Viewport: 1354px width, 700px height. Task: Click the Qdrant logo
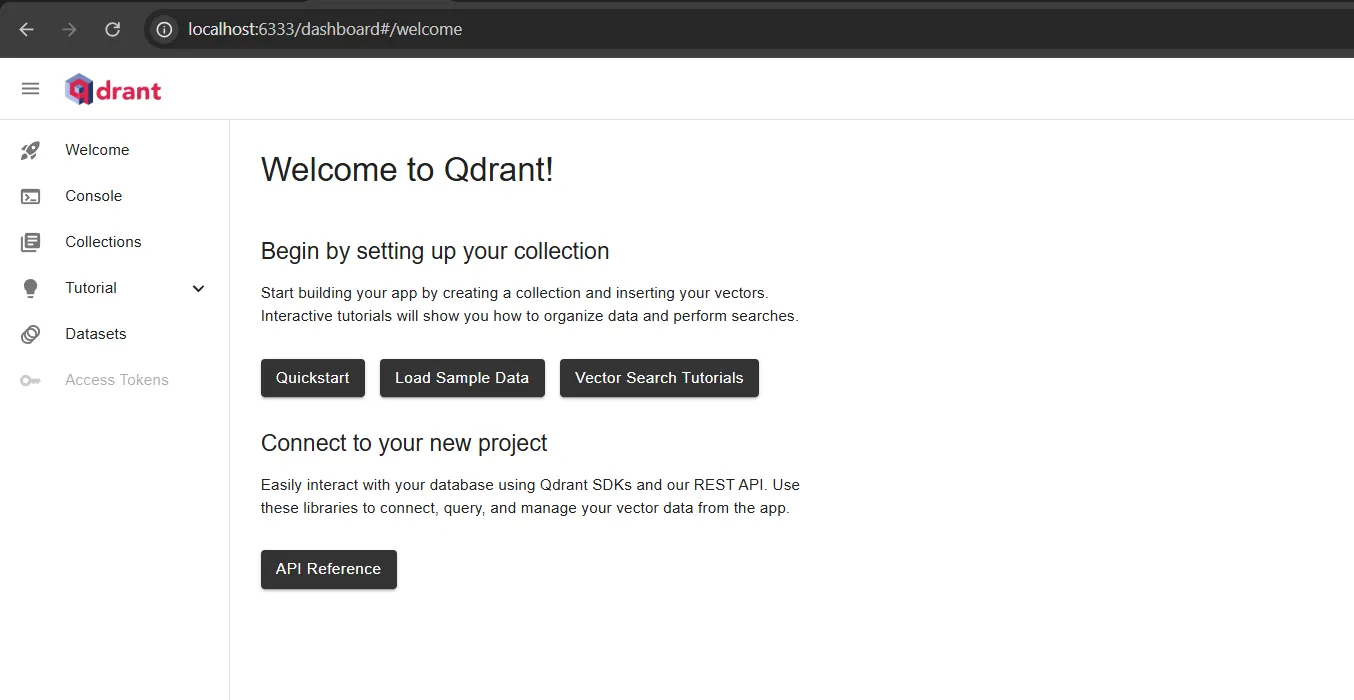click(x=113, y=89)
